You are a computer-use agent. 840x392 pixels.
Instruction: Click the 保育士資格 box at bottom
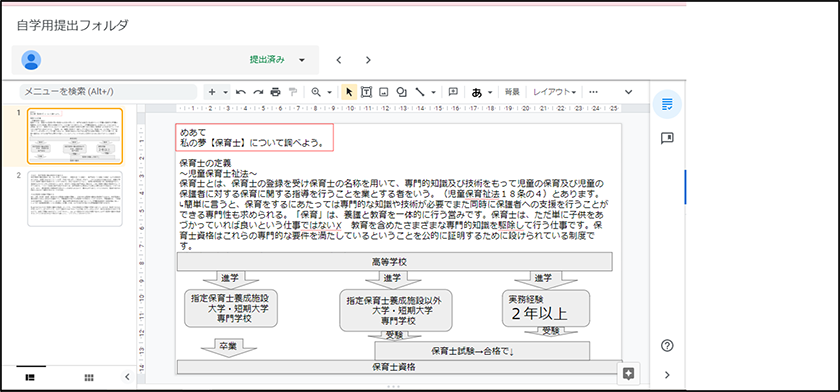(x=399, y=367)
